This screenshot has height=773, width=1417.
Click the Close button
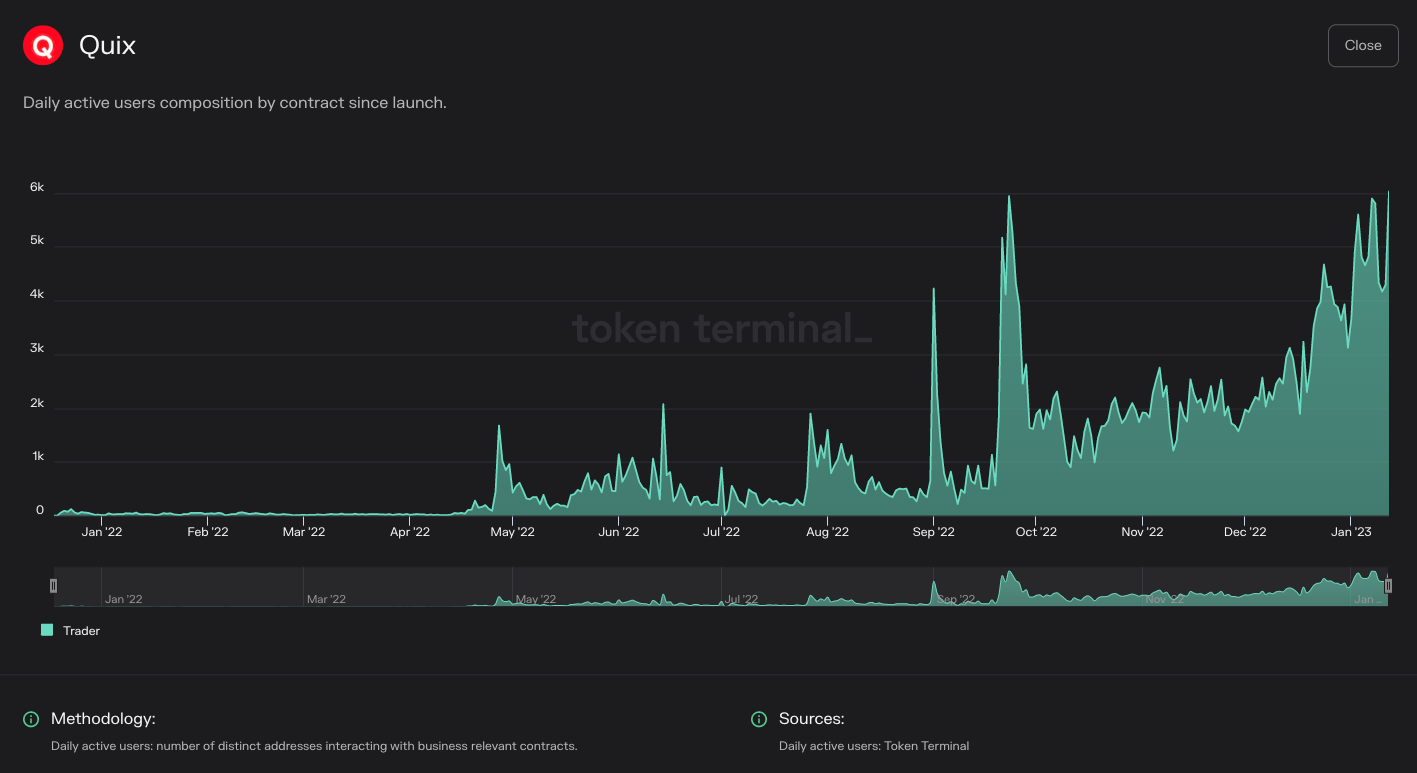(1362, 45)
